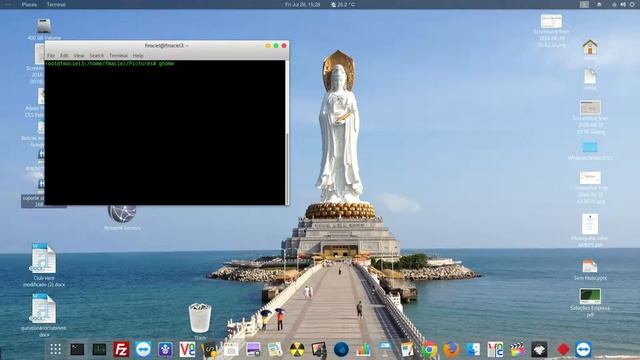Launch the presentation stand icon in the dock
This screenshot has height=360, width=640.
click(x=385, y=349)
